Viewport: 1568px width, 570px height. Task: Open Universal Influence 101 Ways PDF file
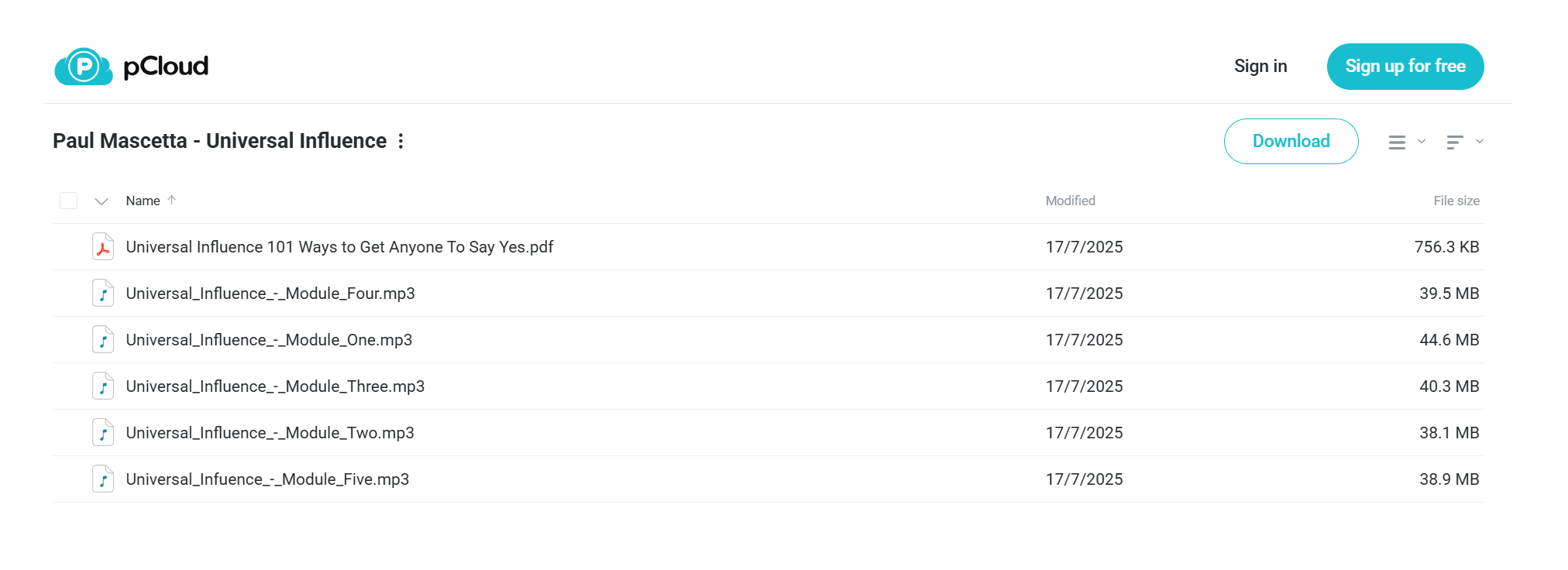[x=339, y=247]
